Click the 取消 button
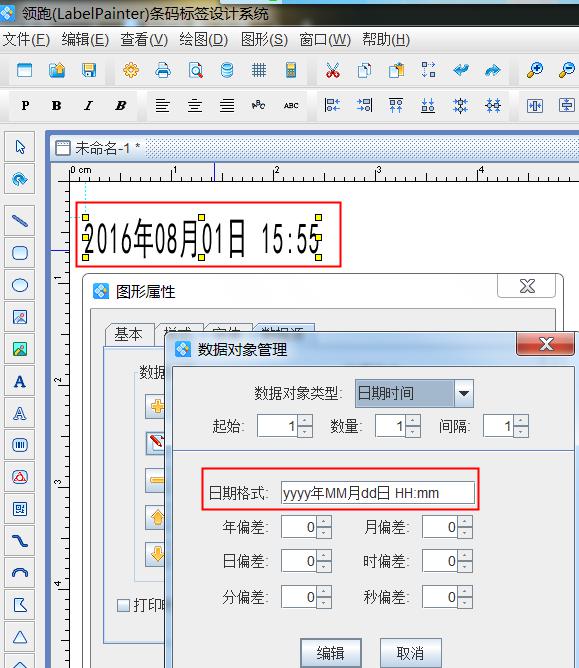Image resolution: width=579 pixels, height=668 pixels. coord(410,653)
